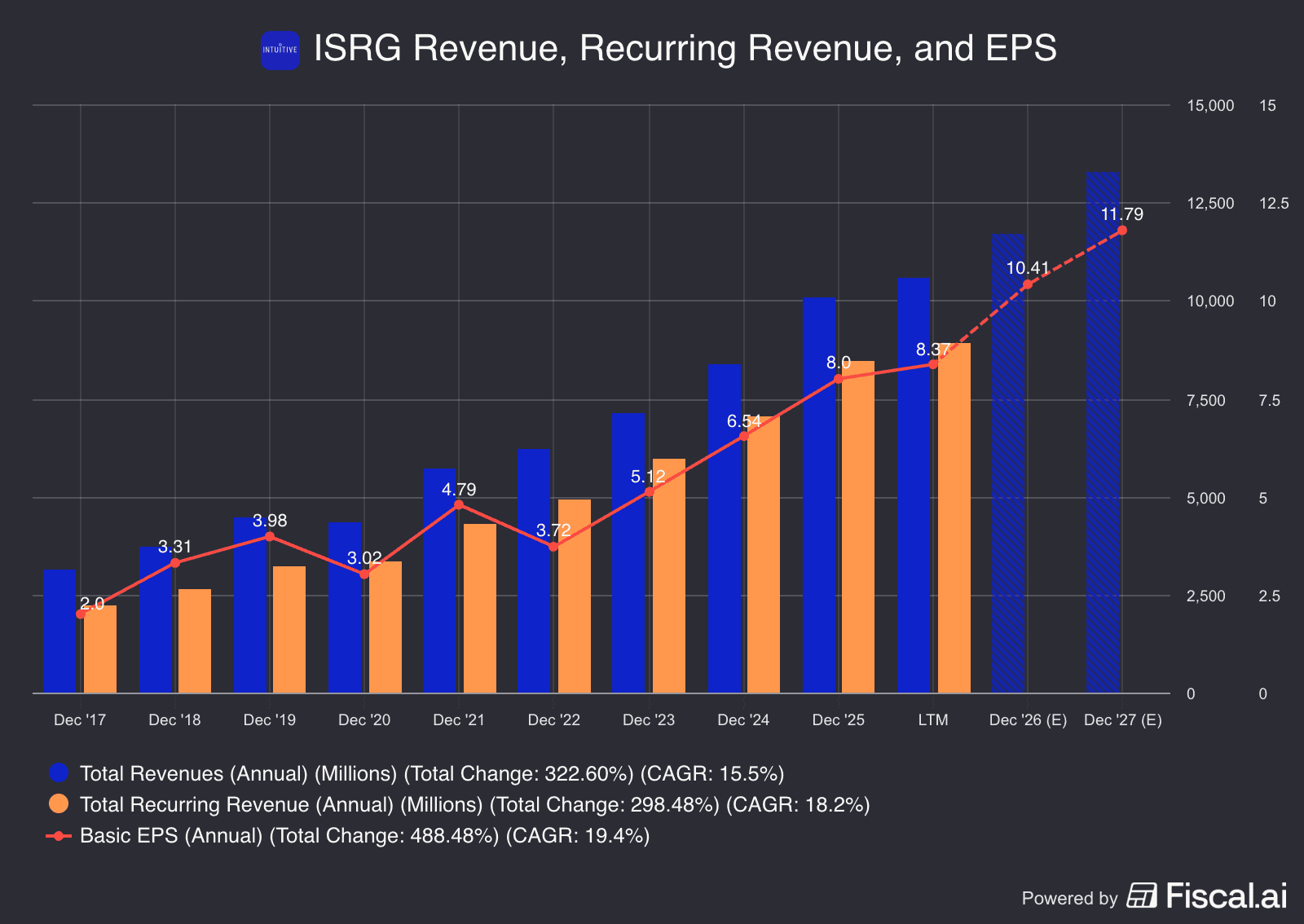
Task: Click the 12,500 revenue axis label
Action: pyautogui.click(x=1210, y=203)
